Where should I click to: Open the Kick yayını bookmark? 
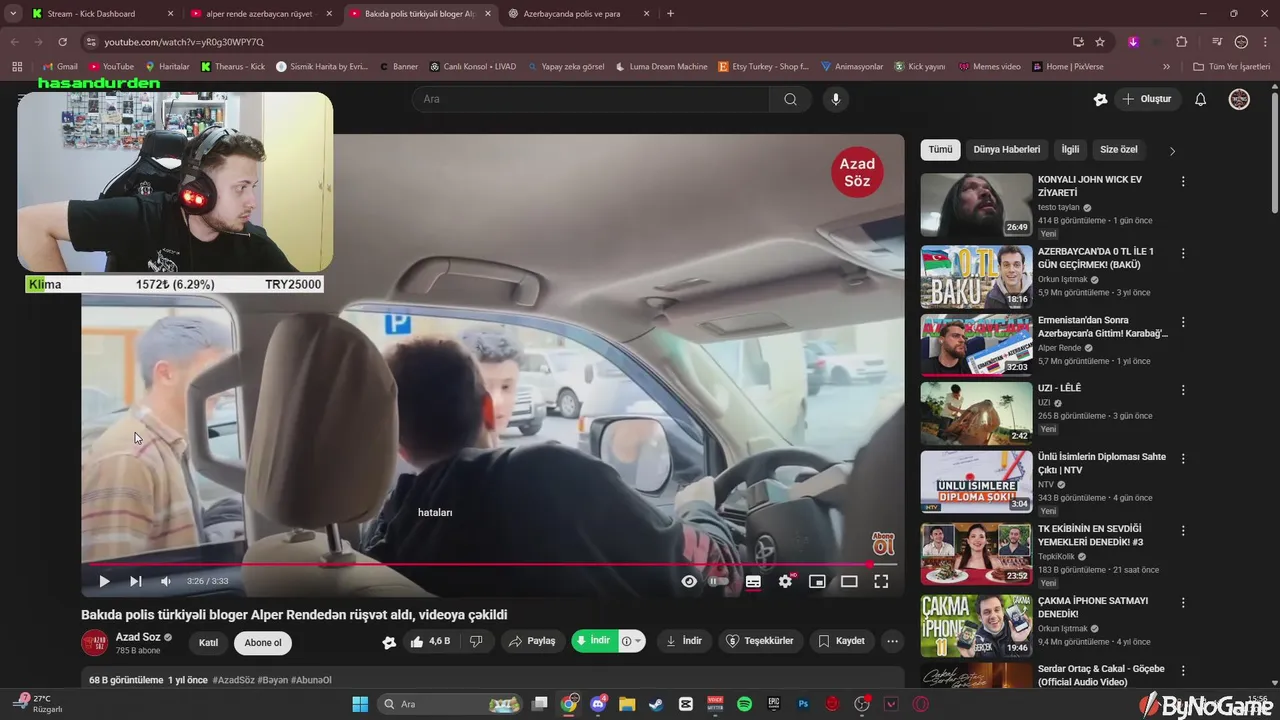[x=919, y=67]
